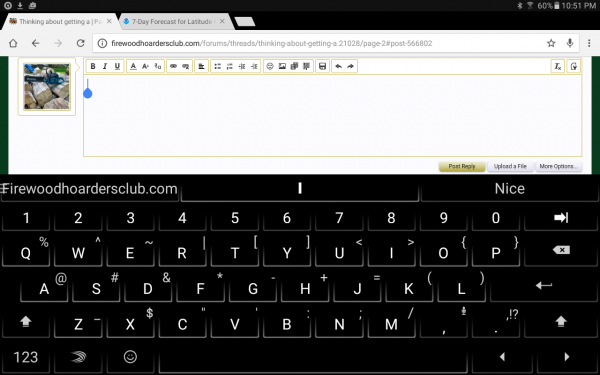Click the outdent icon
The height and width of the screenshot is (375, 600).
point(242,66)
